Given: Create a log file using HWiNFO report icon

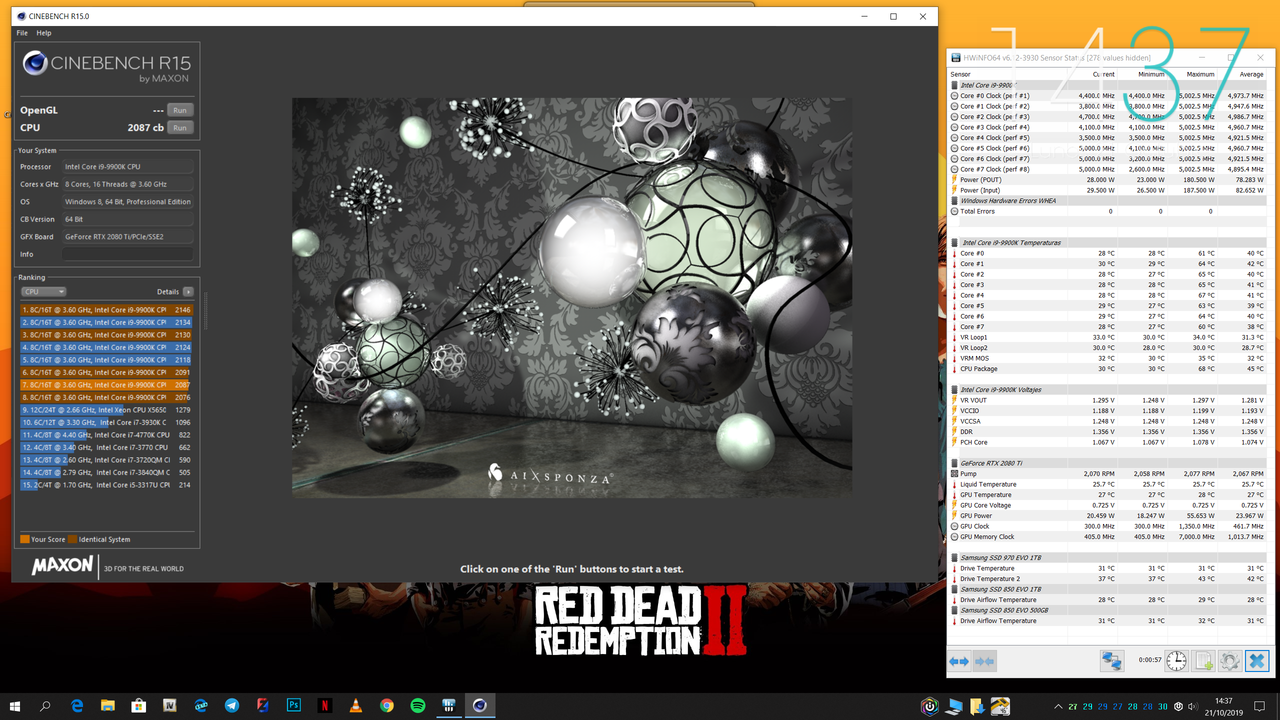Looking at the screenshot, I should (1203, 660).
